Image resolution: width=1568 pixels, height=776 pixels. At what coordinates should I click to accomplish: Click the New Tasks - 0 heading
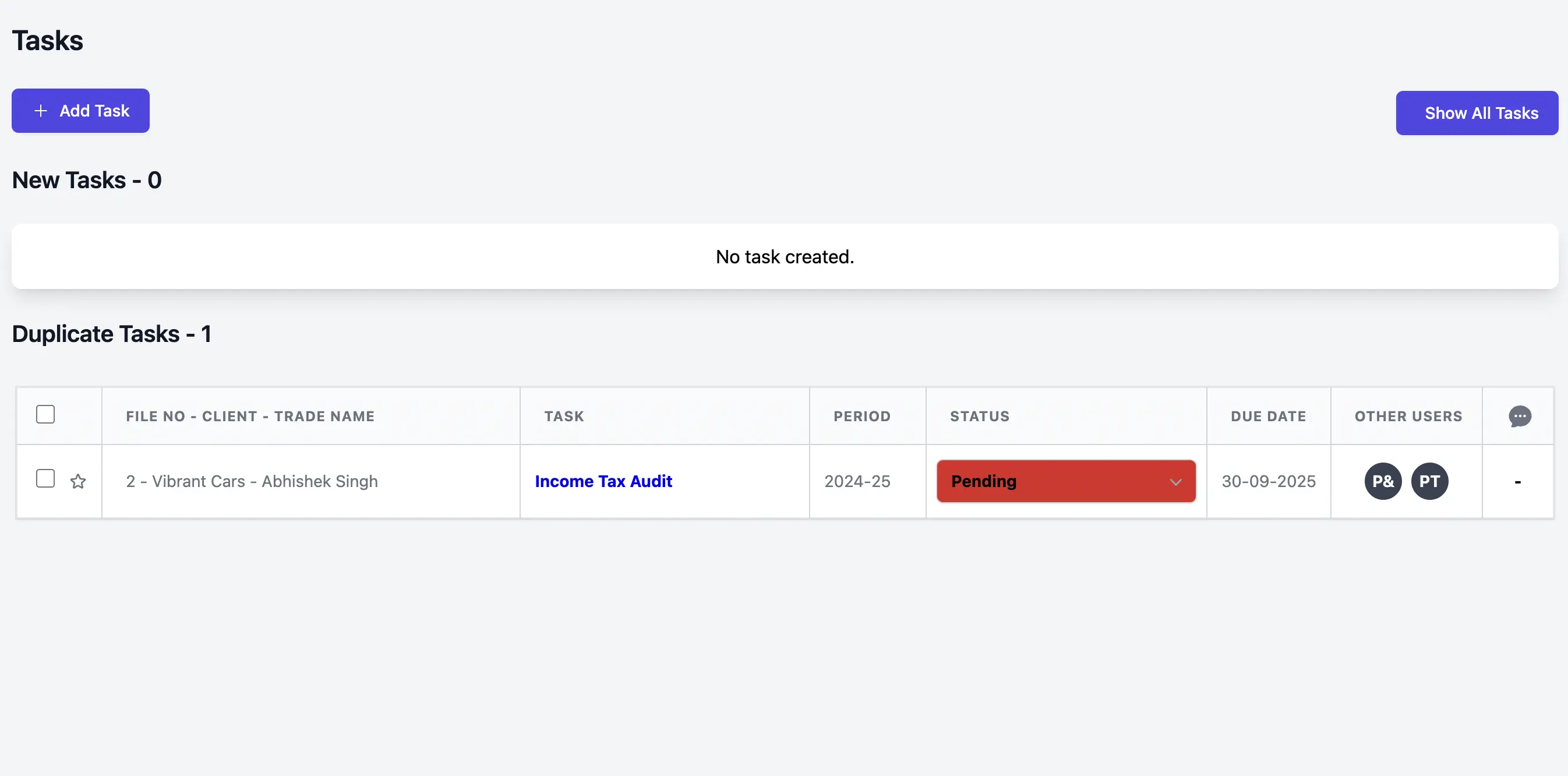(87, 180)
